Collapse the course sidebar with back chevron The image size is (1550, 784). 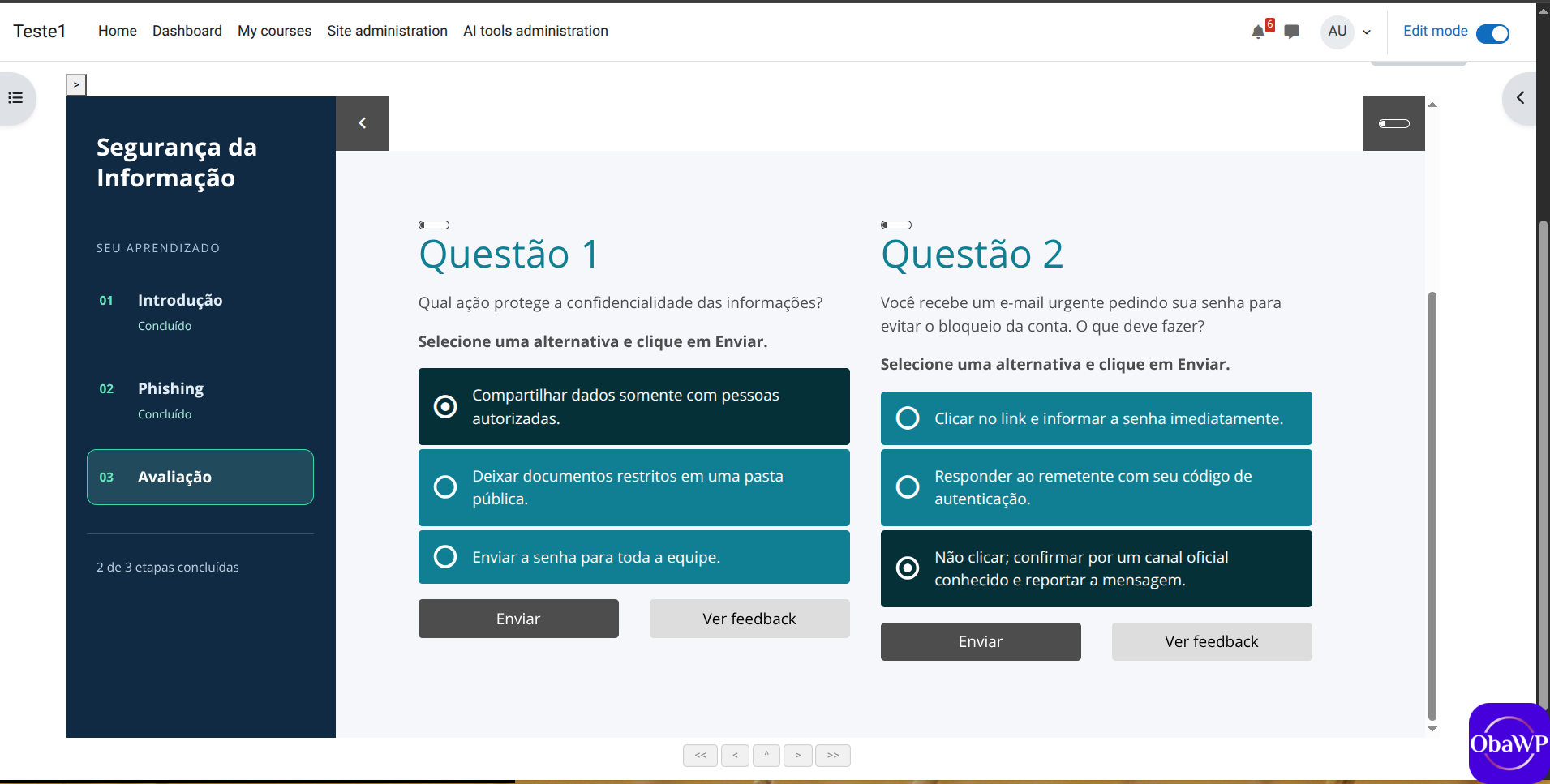(363, 123)
